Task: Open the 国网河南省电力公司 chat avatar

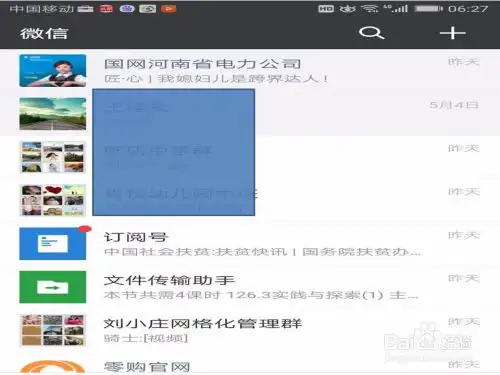Action: coord(53,71)
